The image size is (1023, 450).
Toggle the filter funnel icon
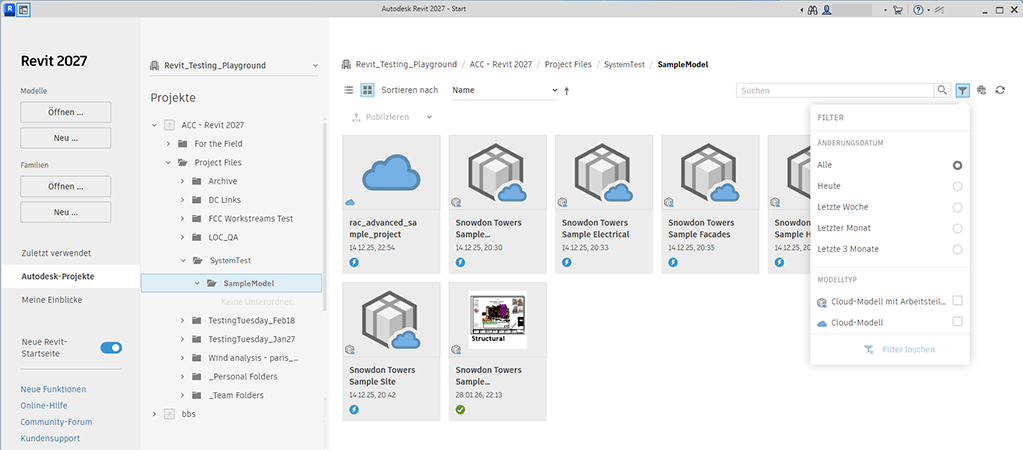[962, 90]
